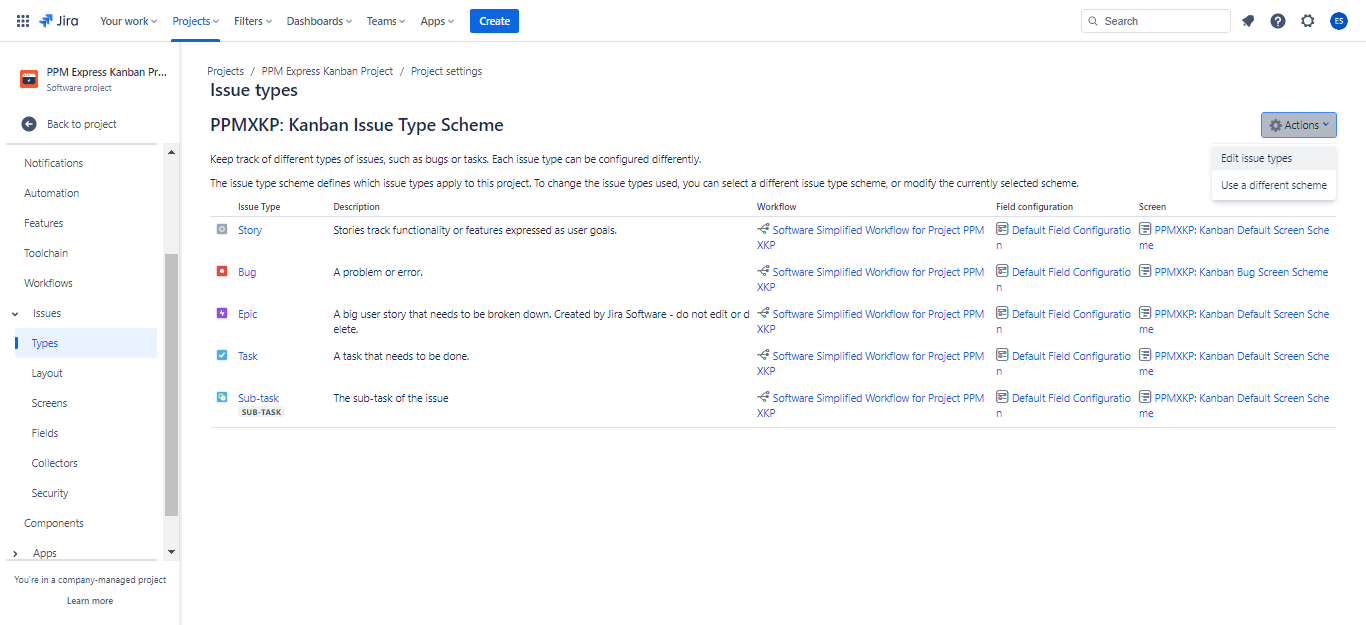
Task: Click the magnifier icon in search box
Action: [x=1093, y=21]
